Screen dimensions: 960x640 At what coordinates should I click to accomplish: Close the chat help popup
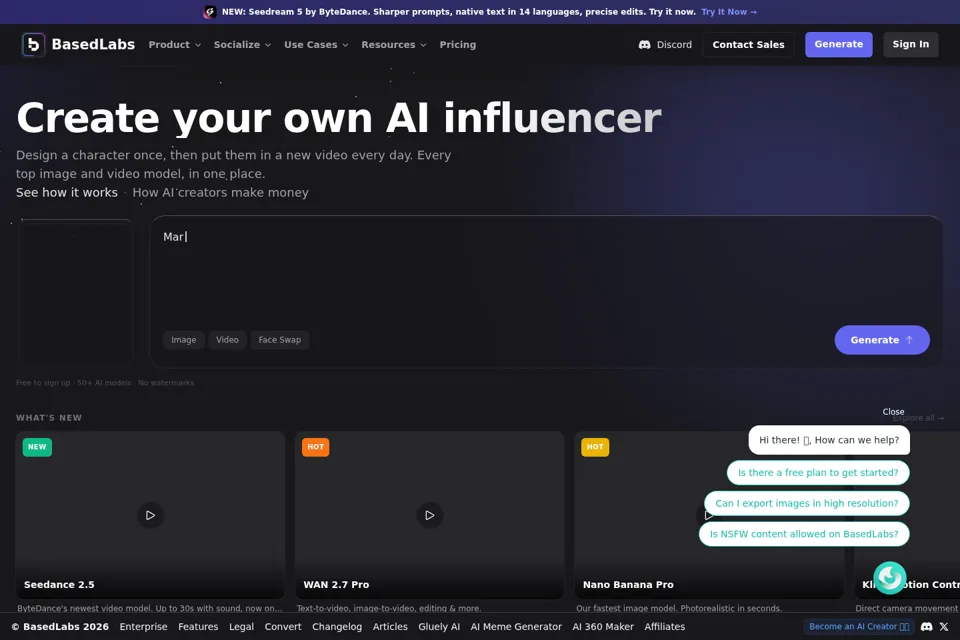(893, 412)
